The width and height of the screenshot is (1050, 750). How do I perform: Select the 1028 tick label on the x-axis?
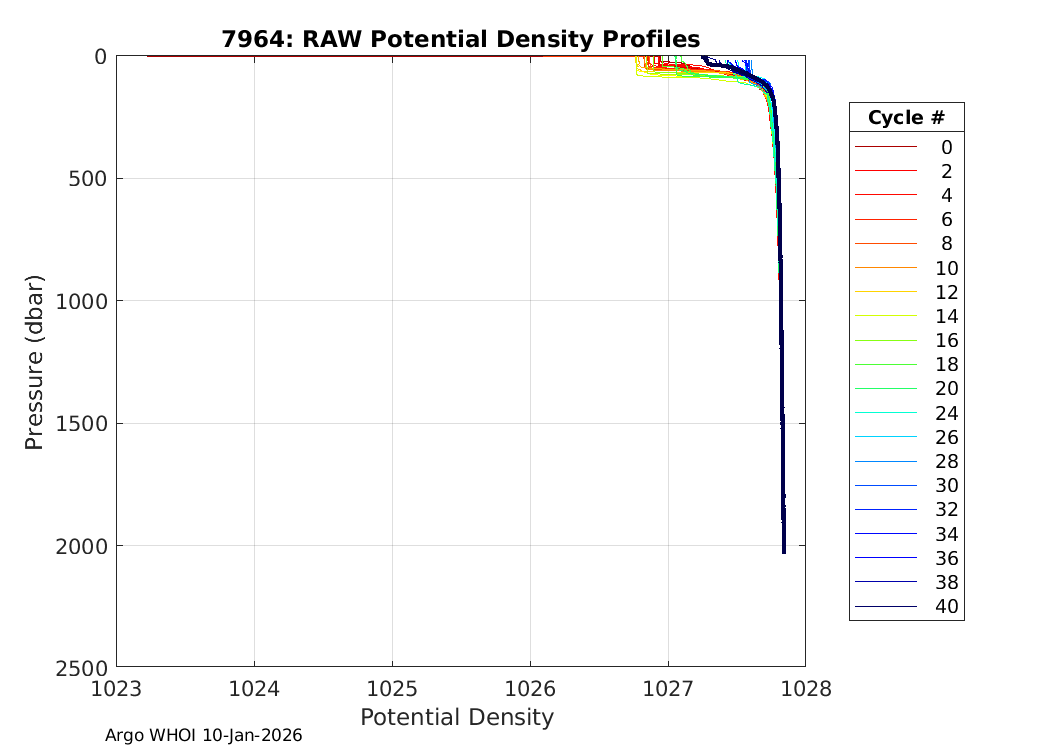click(805, 689)
